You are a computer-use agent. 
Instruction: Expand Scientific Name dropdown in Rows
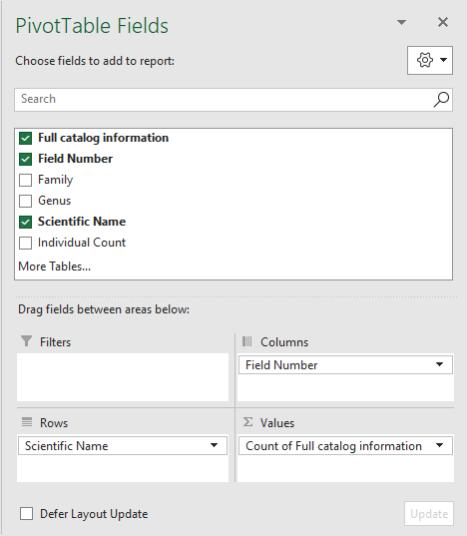pos(214,445)
